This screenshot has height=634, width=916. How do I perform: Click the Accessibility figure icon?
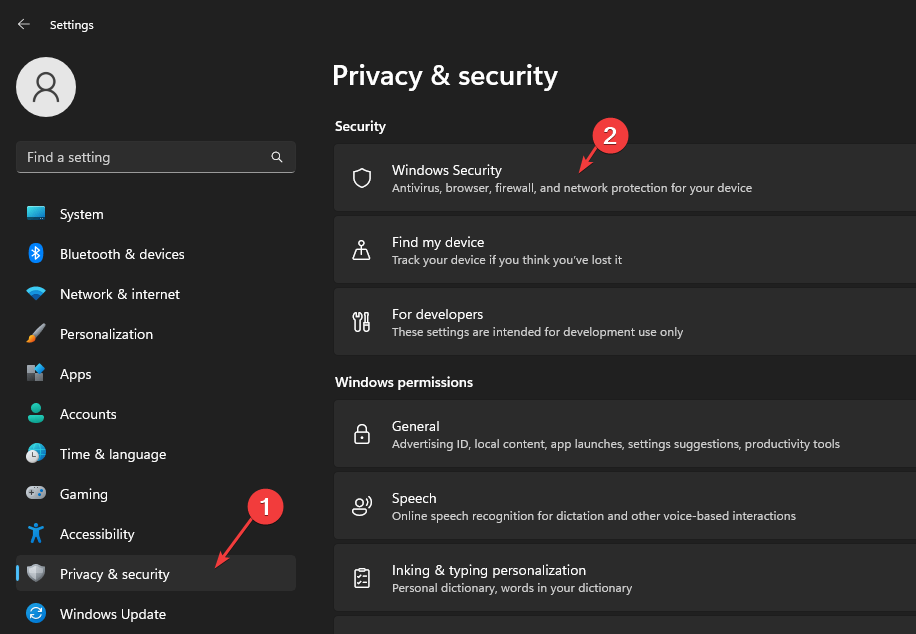pyautogui.click(x=36, y=533)
